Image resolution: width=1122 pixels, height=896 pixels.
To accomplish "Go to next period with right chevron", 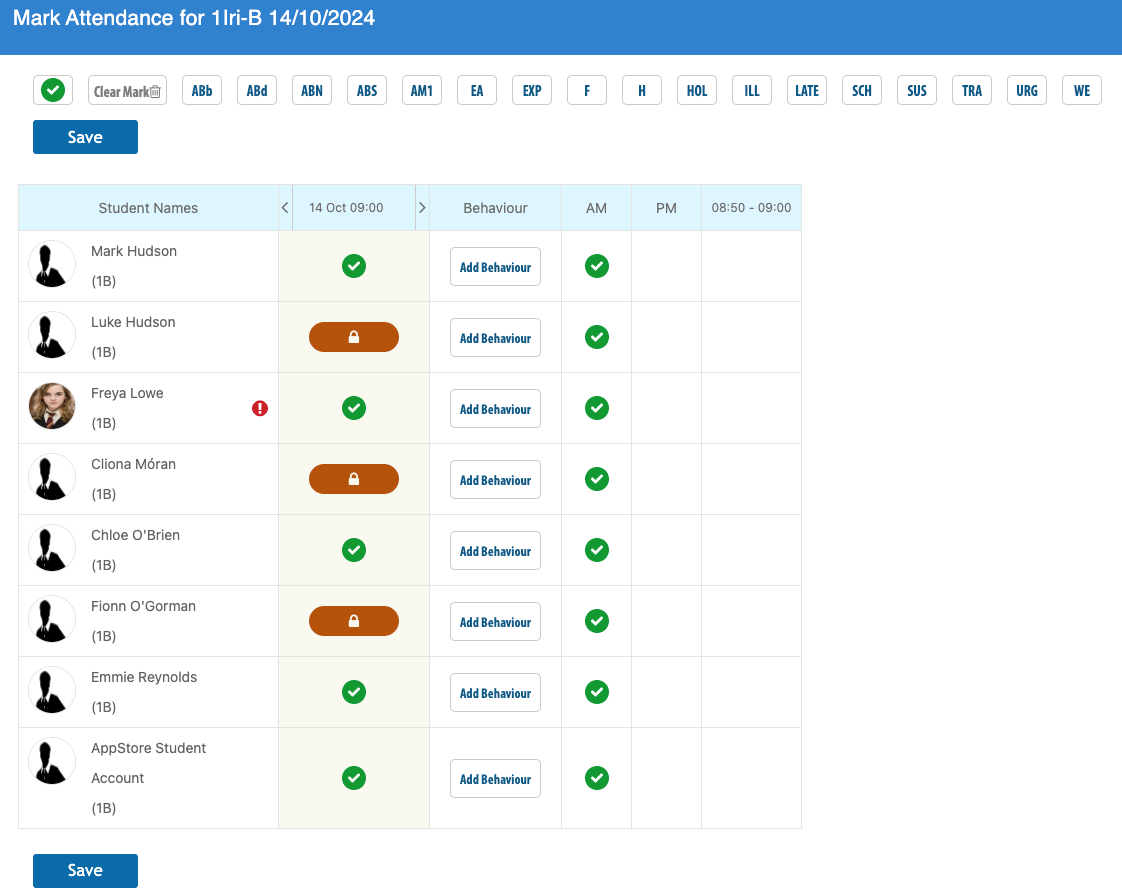I will (422, 208).
